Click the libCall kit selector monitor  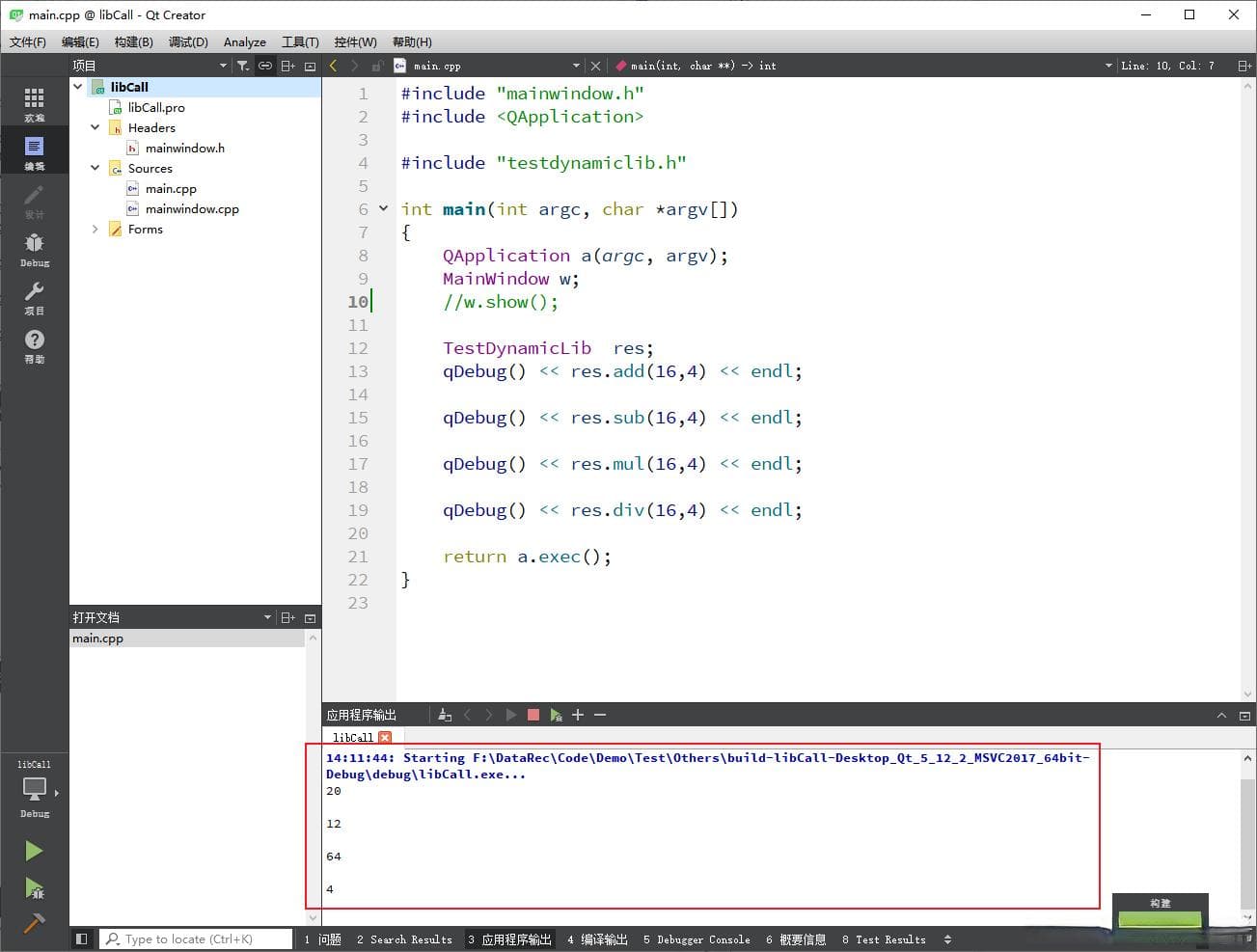[34, 789]
